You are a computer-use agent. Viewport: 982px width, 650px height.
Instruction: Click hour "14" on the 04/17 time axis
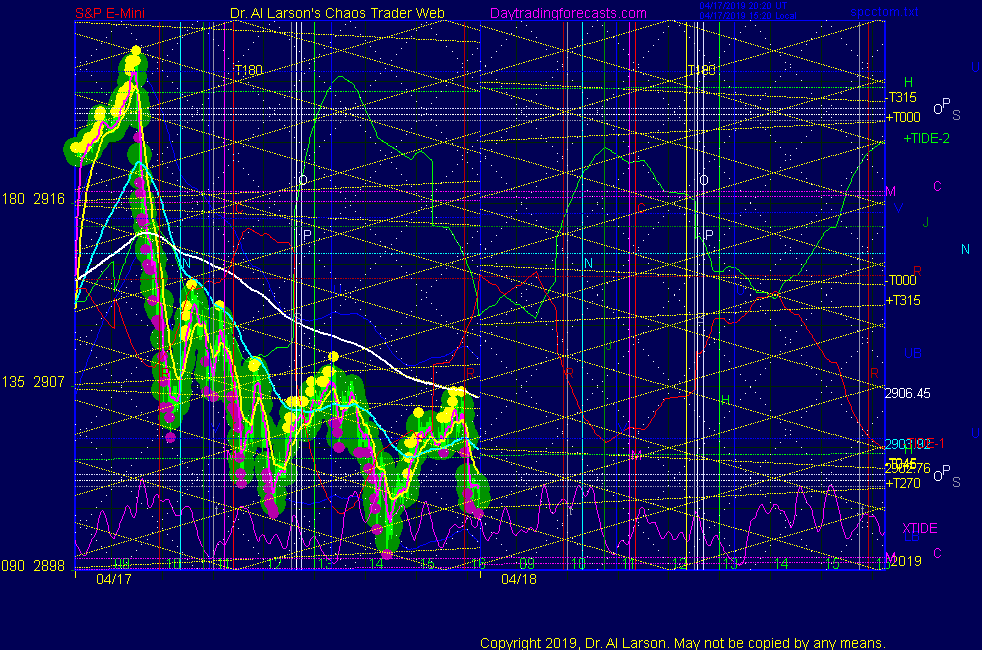(376, 564)
